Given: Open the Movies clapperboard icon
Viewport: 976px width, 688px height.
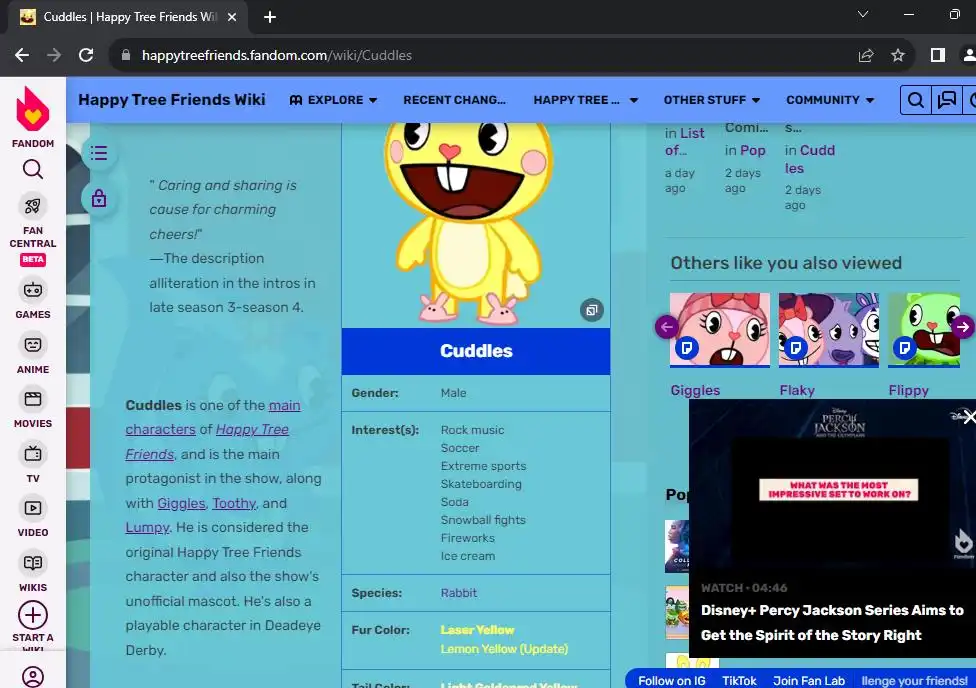Looking at the screenshot, I should point(32,398).
